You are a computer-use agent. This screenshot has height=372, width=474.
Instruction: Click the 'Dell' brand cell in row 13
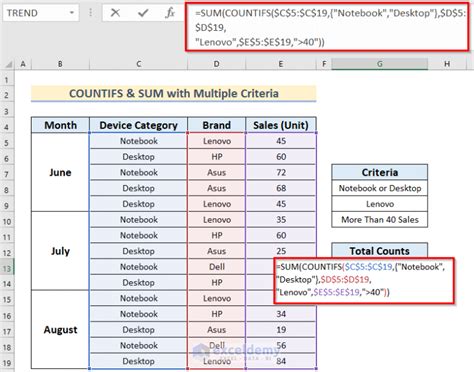tap(217, 267)
